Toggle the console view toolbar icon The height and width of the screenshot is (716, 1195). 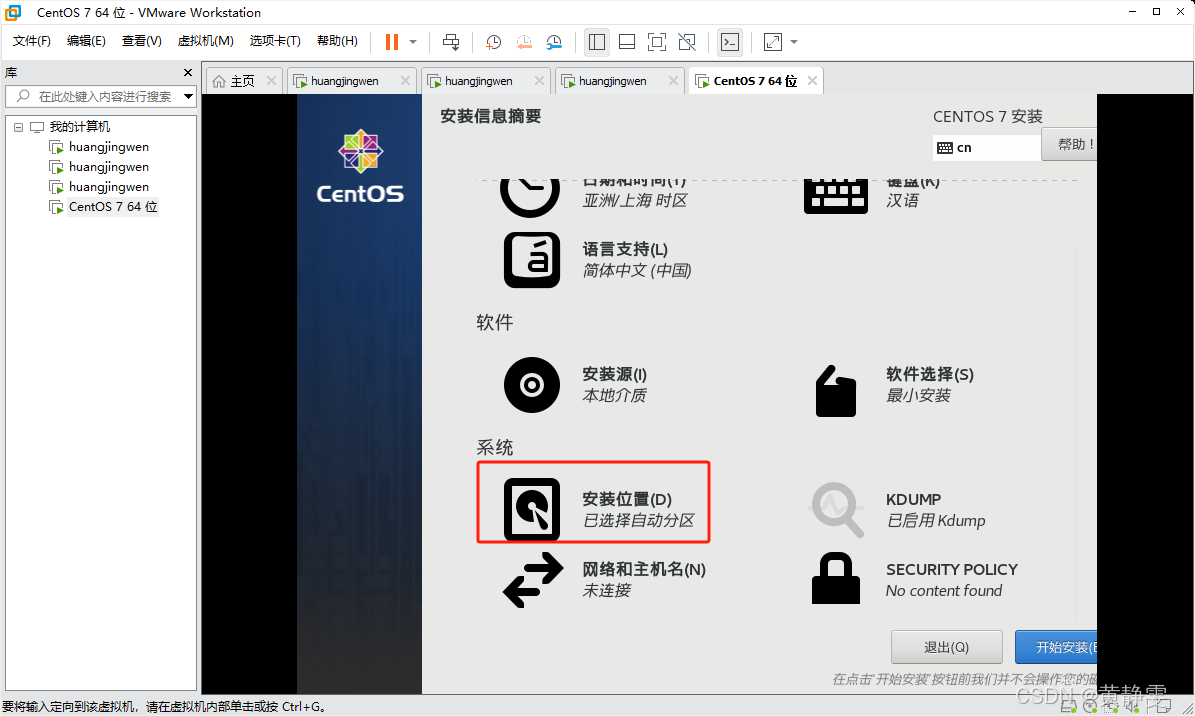point(729,42)
